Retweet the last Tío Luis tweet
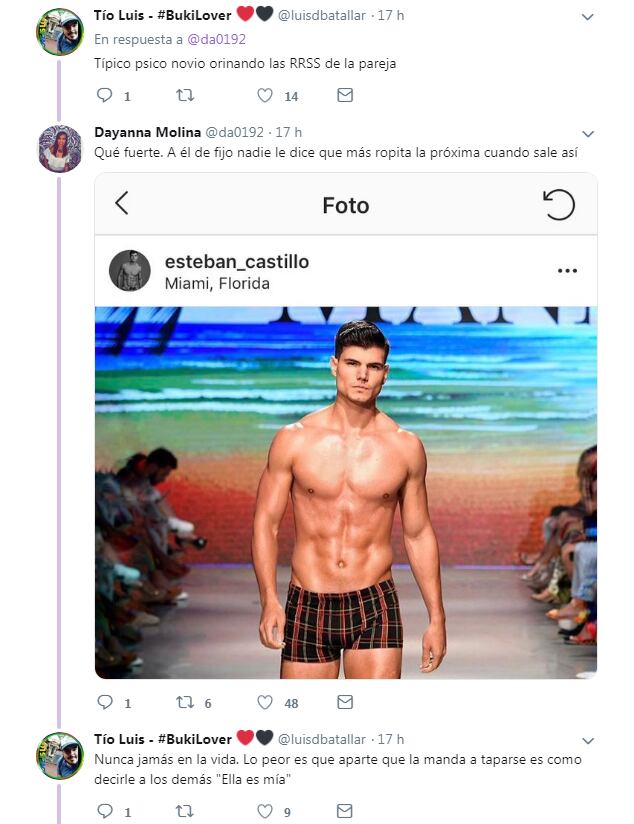Screen dimensions: 634x824 (x=185, y=812)
